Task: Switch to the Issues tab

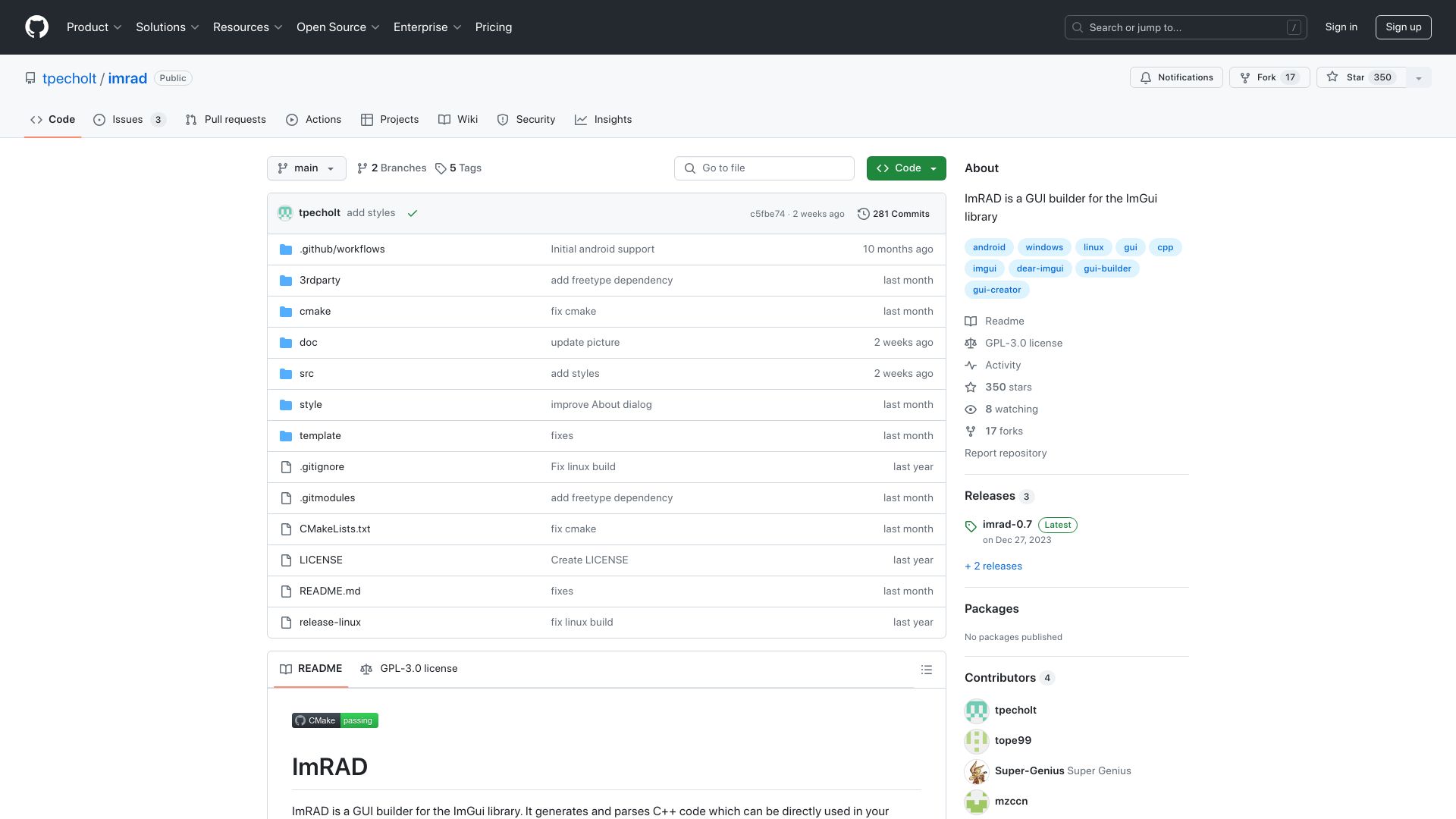Action: (129, 120)
